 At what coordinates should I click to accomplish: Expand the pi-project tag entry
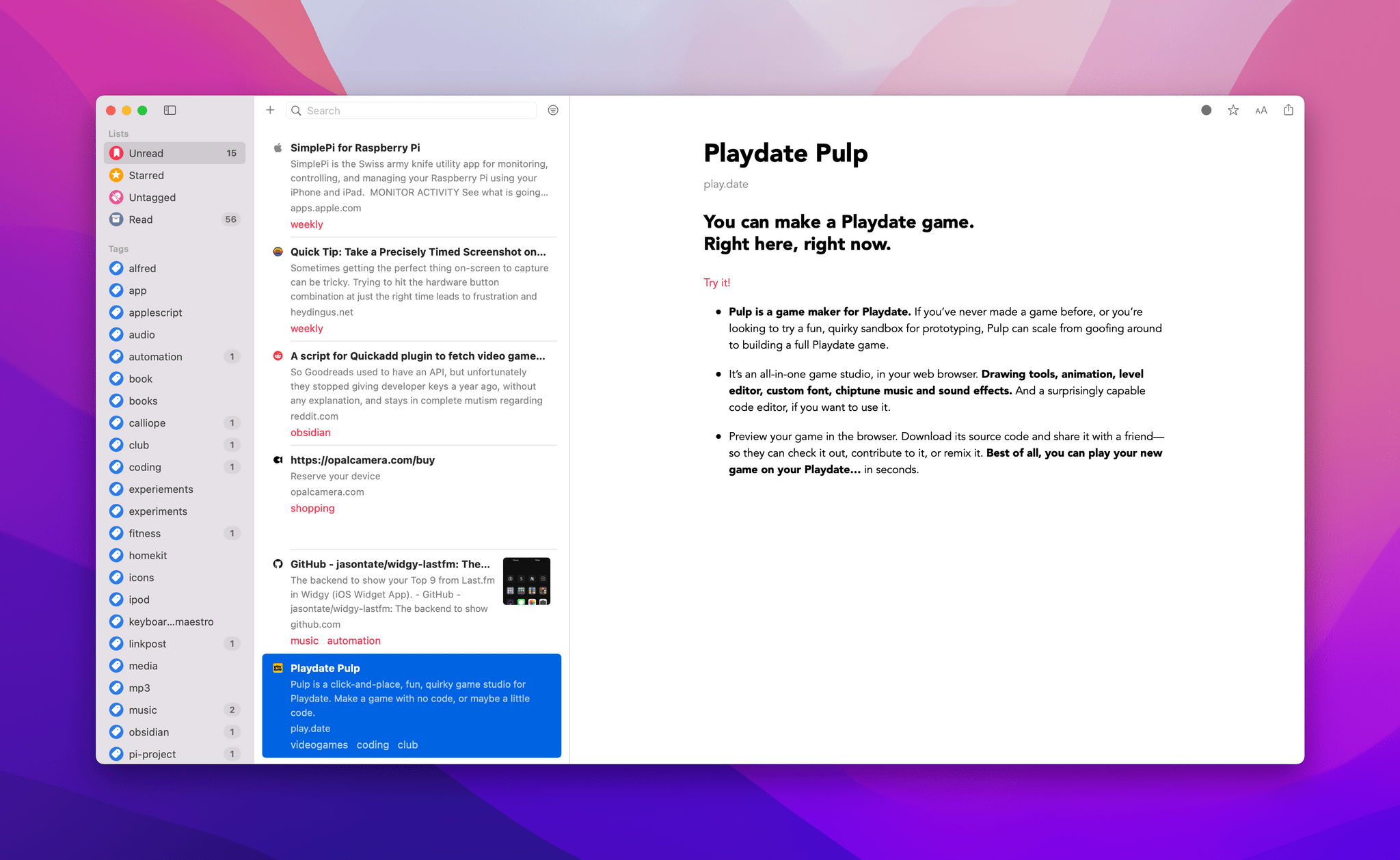pos(152,754)
